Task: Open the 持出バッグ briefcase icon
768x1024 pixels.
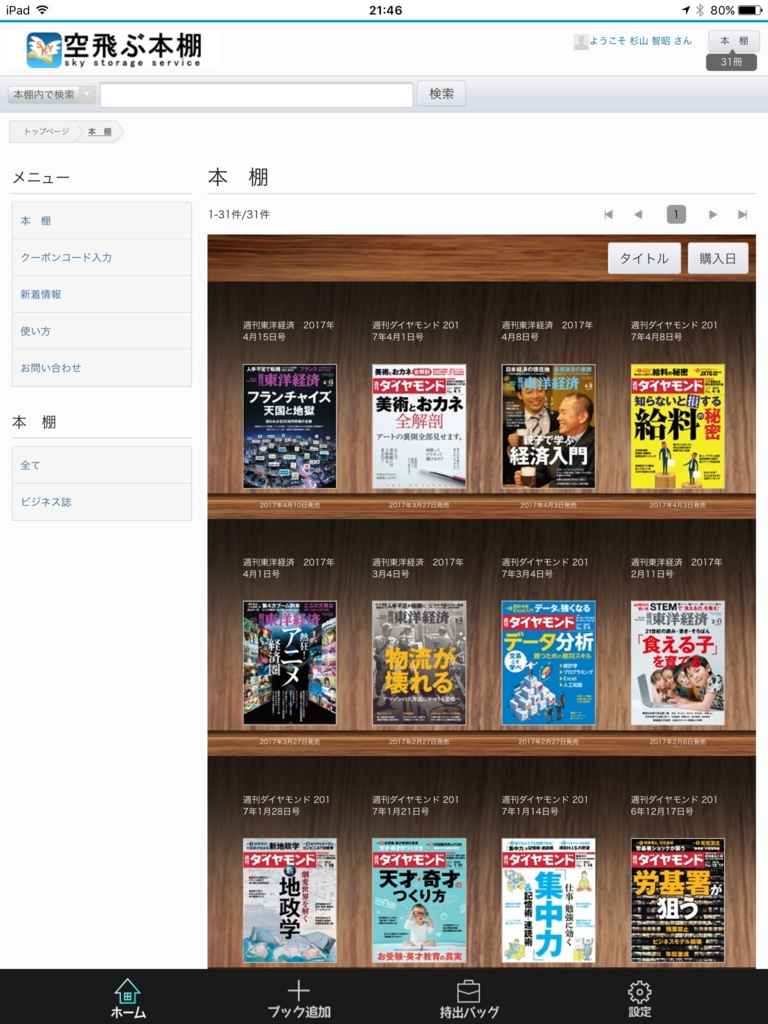Action: click(x=468, y=991)
